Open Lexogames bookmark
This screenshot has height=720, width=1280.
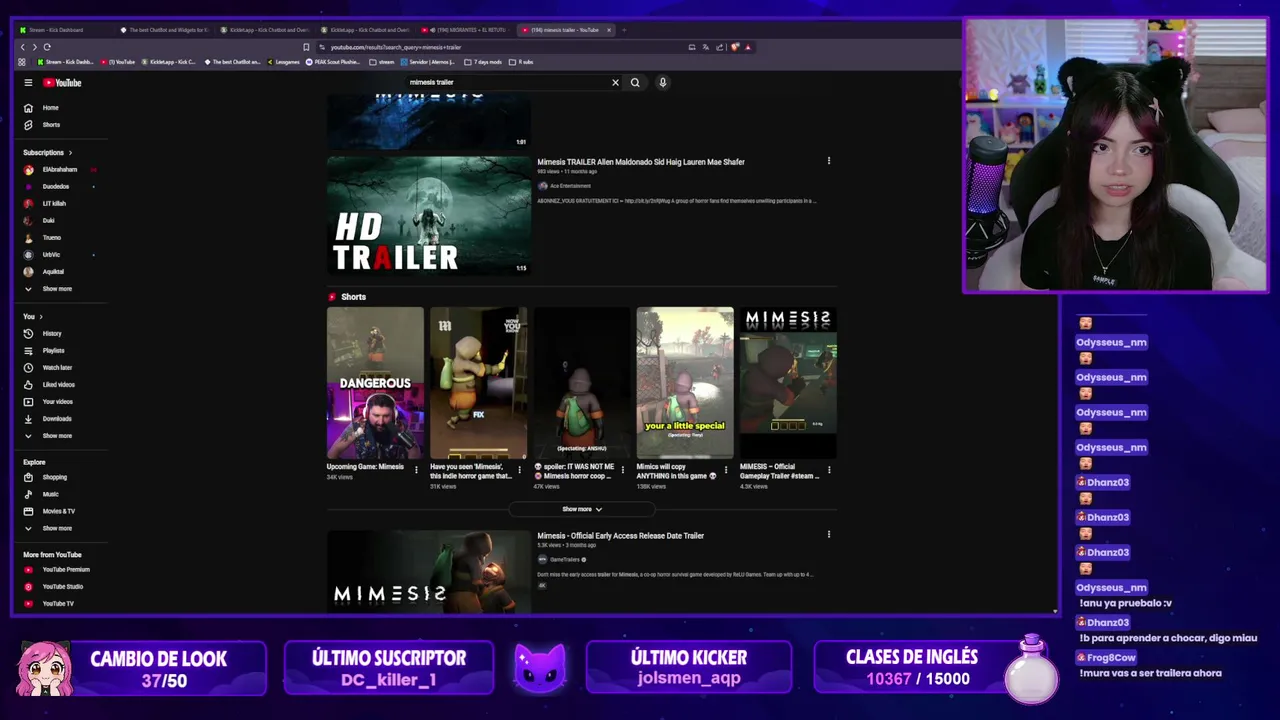pos(283,62)
